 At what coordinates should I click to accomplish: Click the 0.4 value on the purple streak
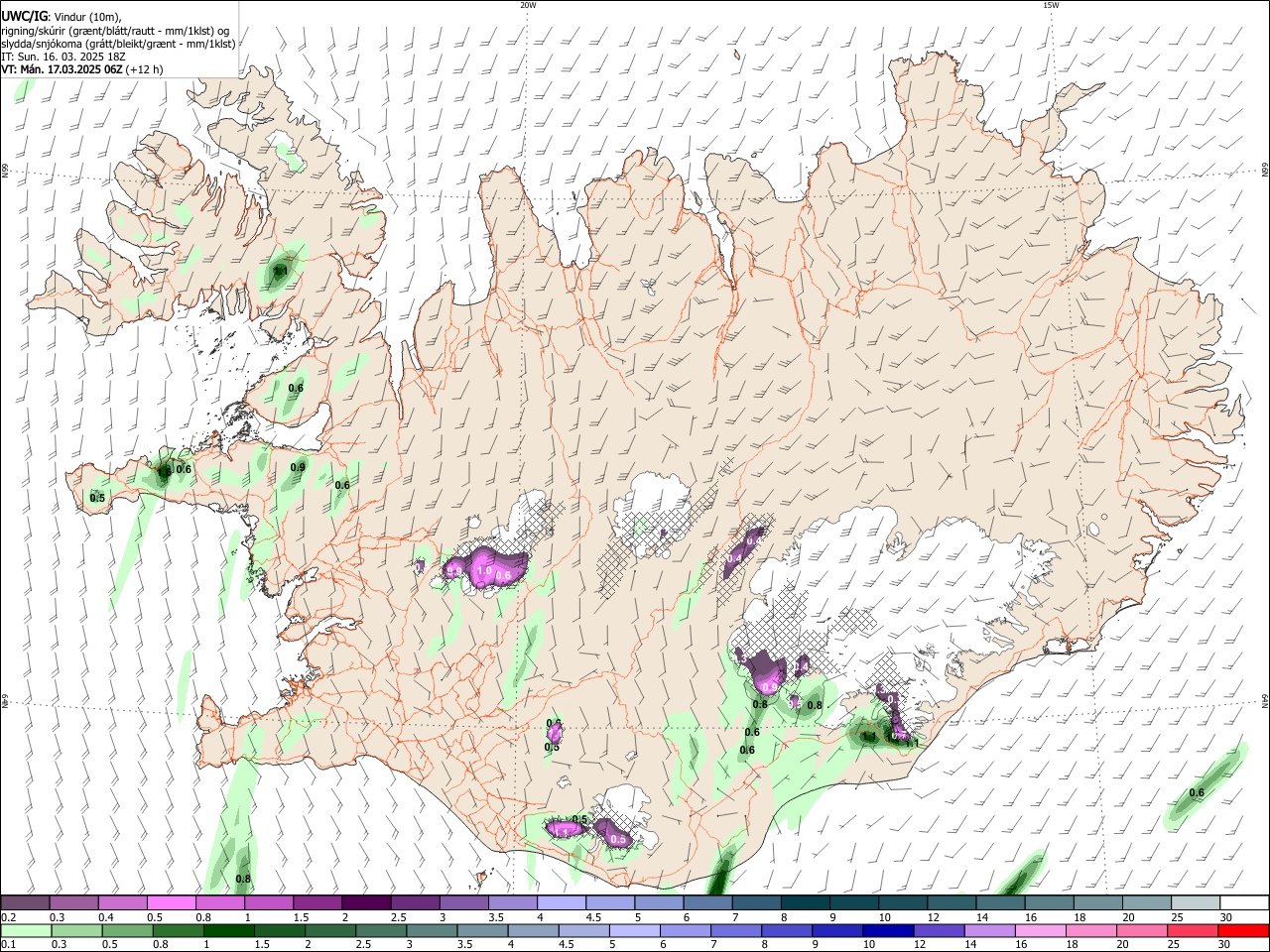(x=734, y=558)
